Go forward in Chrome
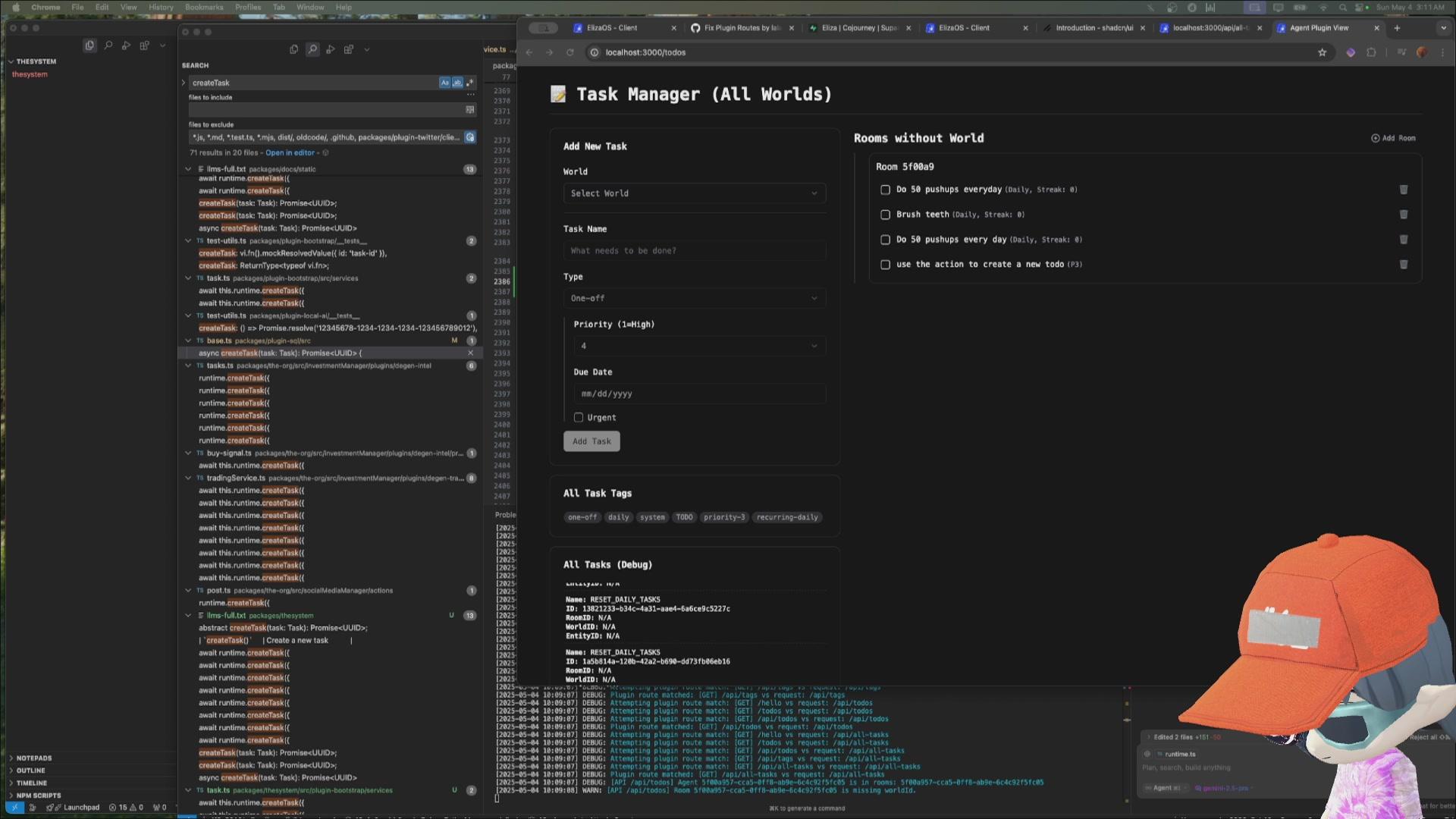Image resolution: width=1456 pixels, height=819 pixels. 550,52
